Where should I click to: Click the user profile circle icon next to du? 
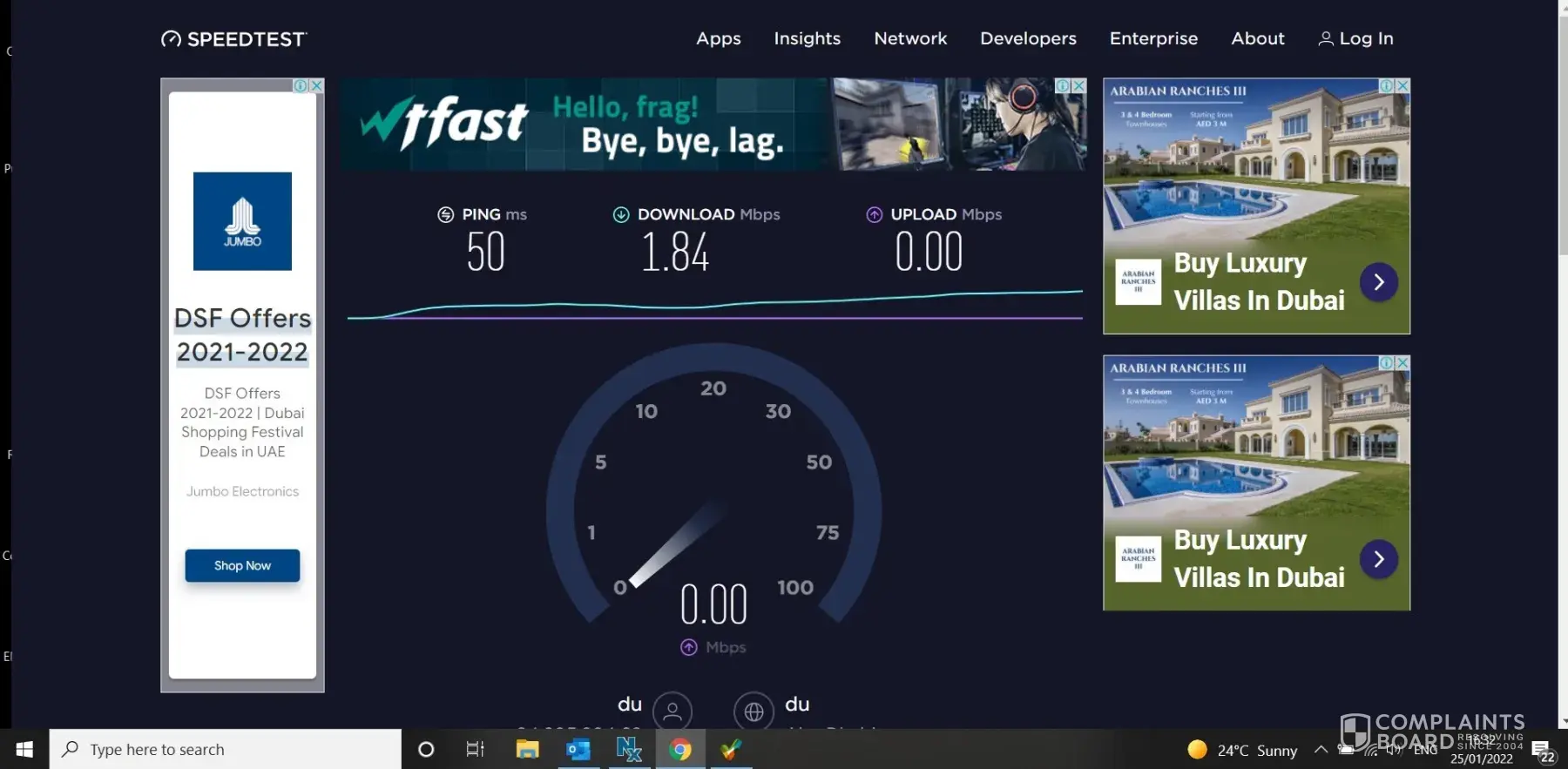click(672, 711)
